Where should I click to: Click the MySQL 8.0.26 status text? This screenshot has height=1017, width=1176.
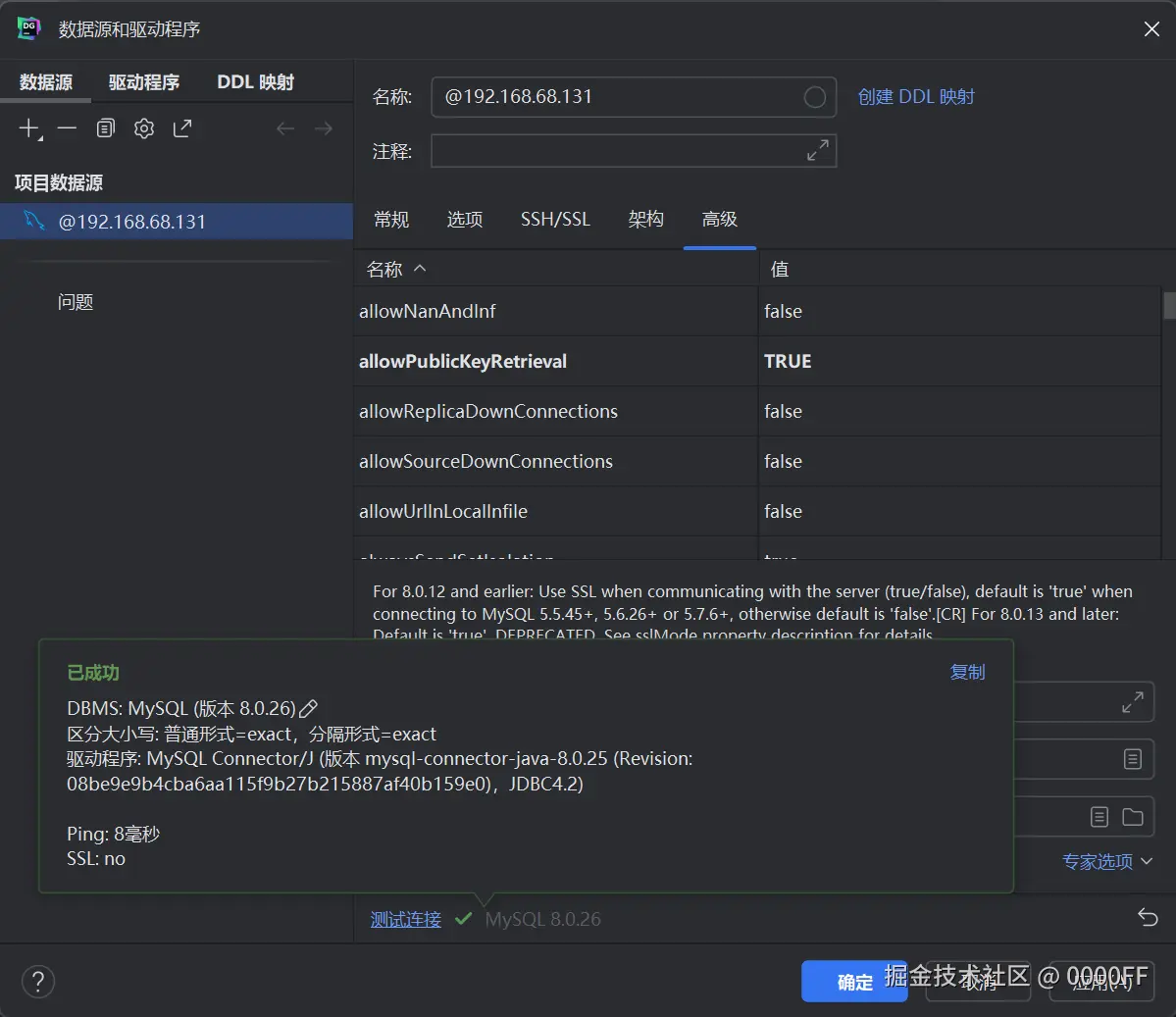click(x=543, y=919)
